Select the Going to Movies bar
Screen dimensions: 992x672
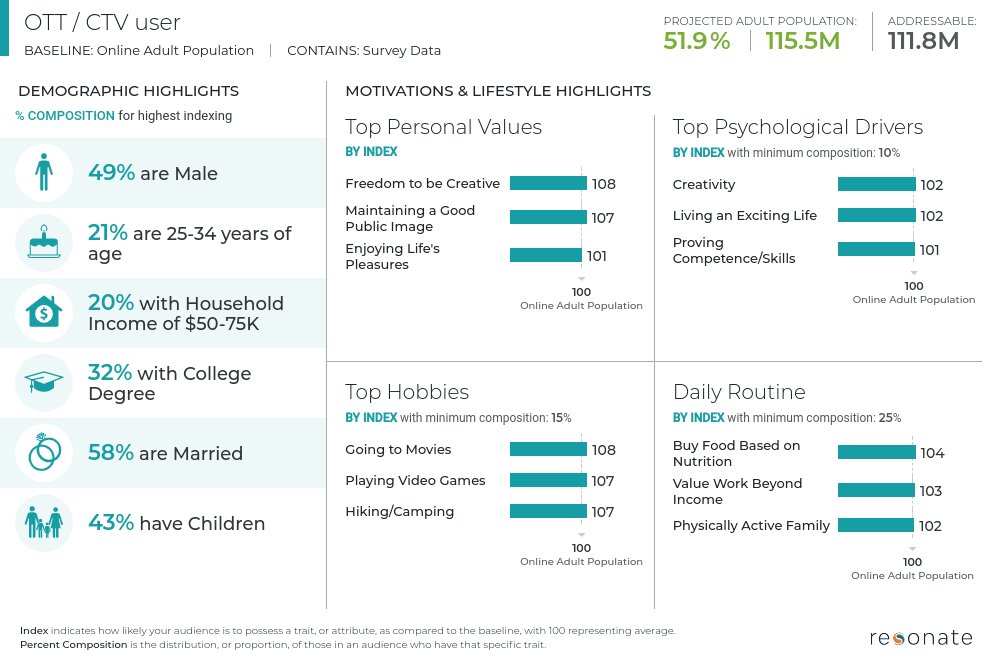pyautogui.click(x=549, y=449)
